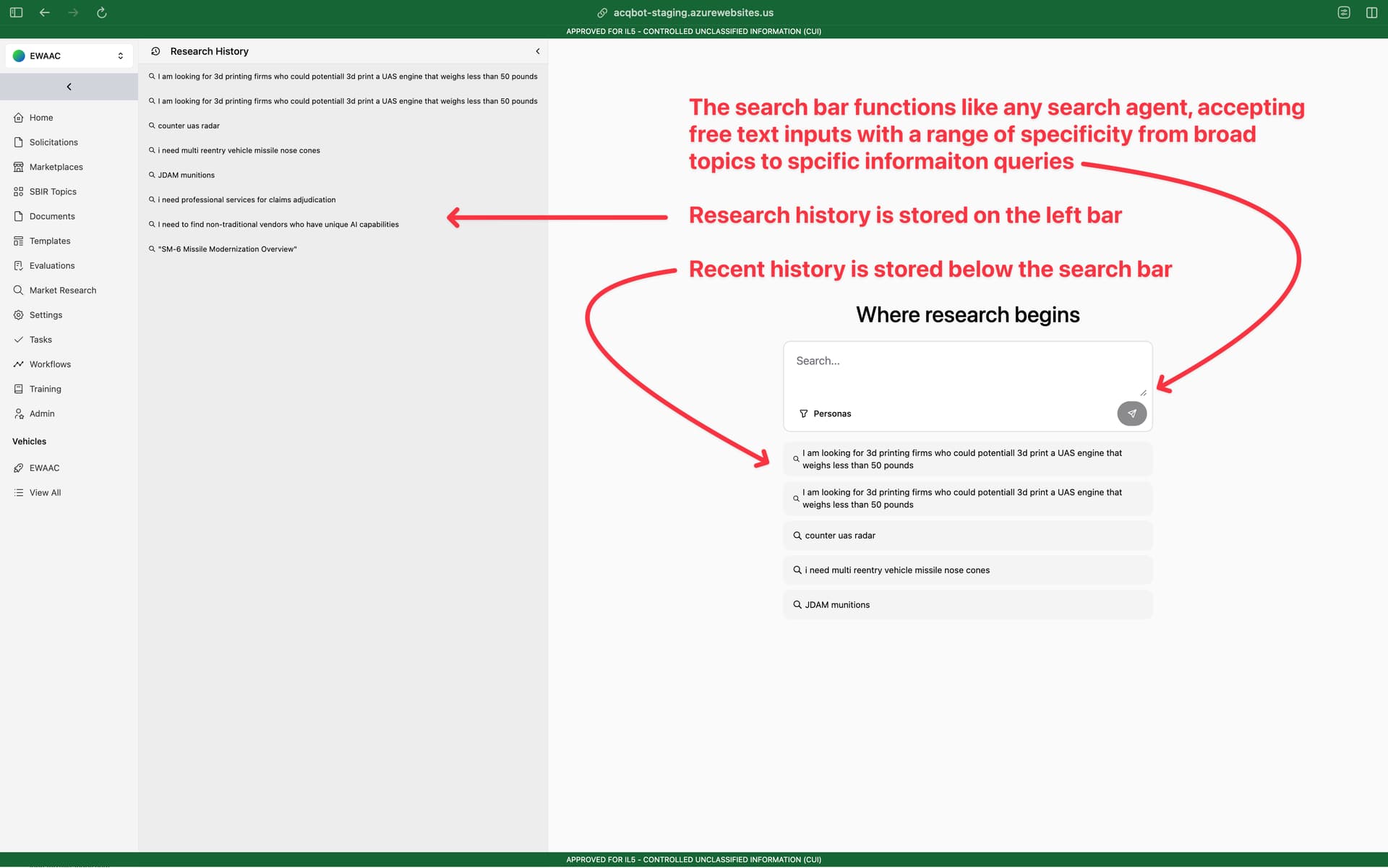Select second recent 3d printing UAS engine query
1388x868 pixels.
point(967,499)
